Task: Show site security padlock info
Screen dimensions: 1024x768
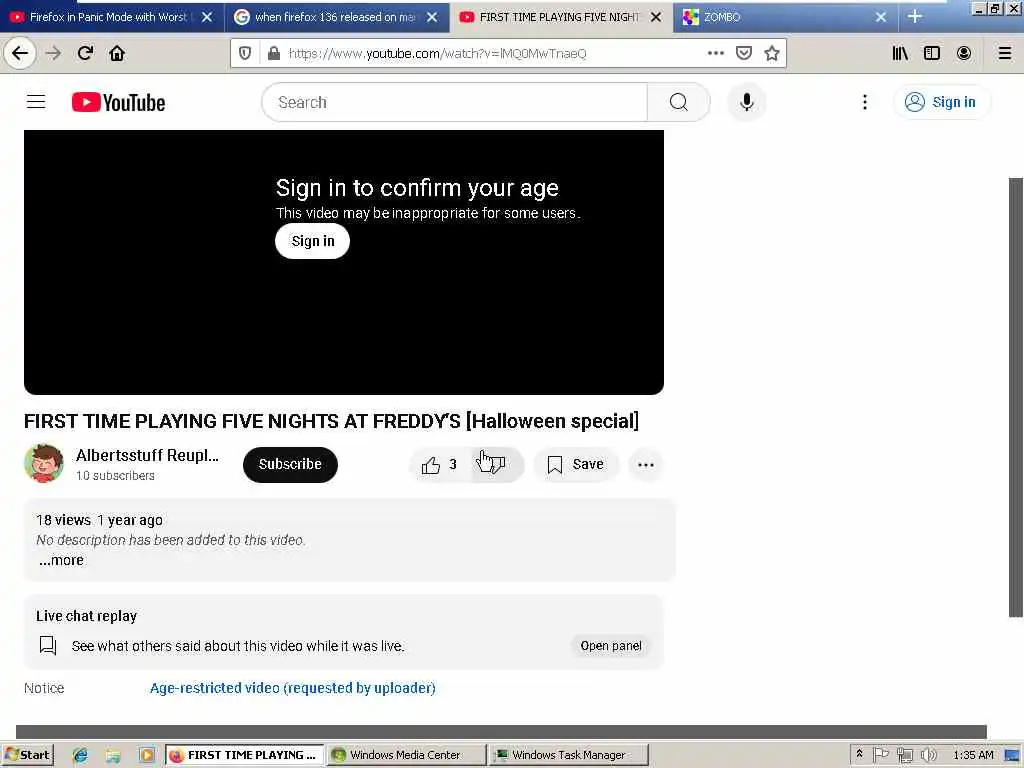Action: (274, 53)
